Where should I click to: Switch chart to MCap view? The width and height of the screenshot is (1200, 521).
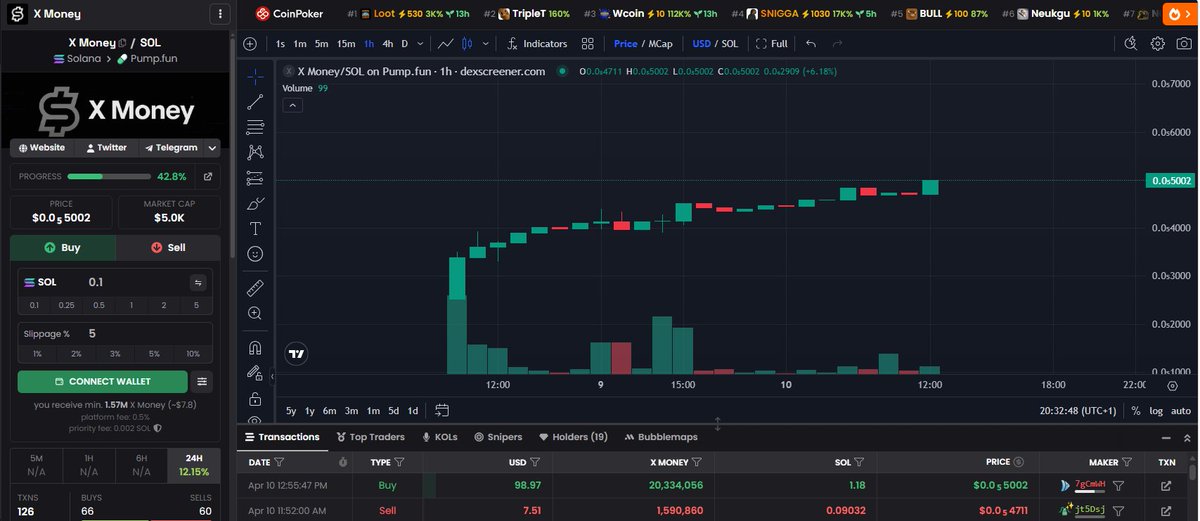(x=660, y=44)
